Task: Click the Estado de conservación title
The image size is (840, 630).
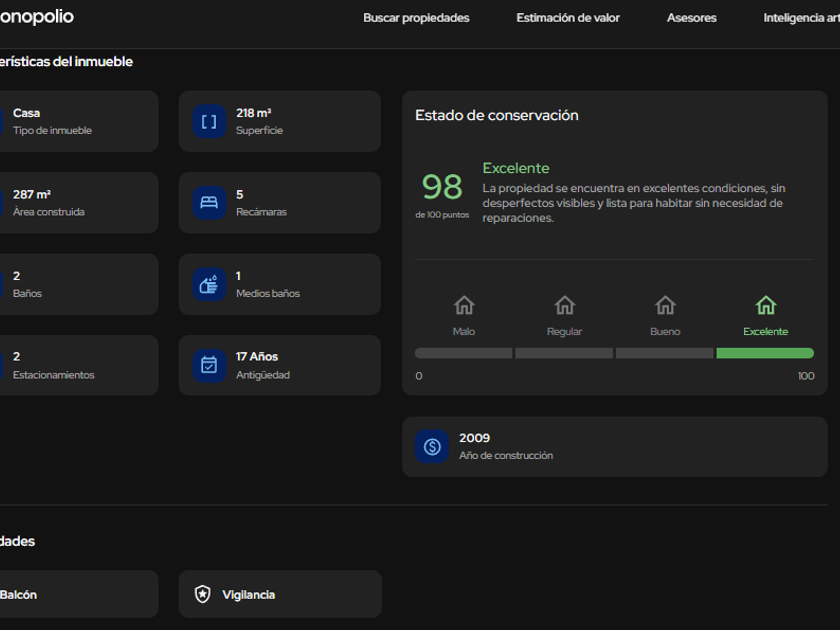Action: point(497,115)
